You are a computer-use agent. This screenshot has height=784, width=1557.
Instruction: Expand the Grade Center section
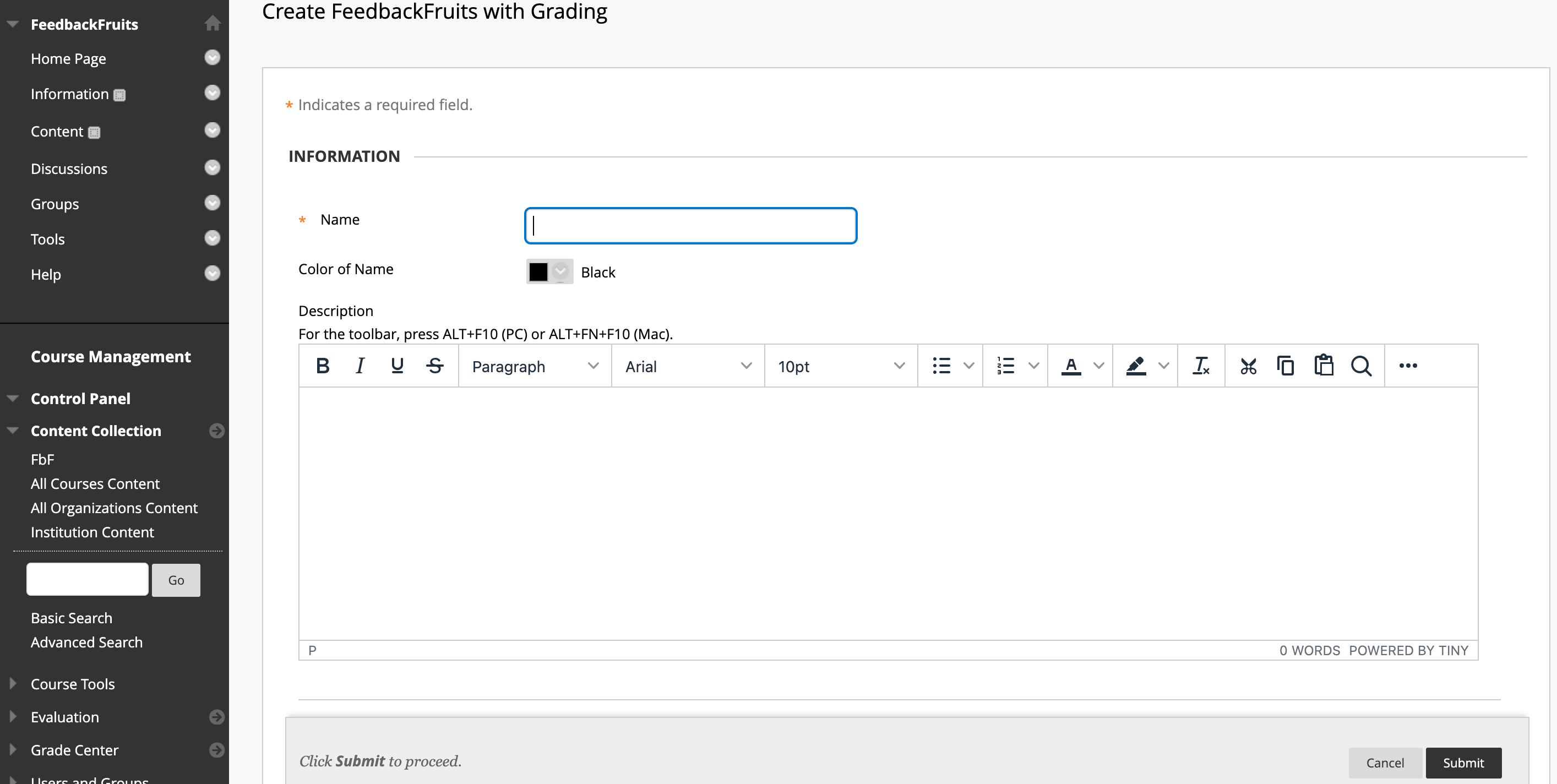(x=13, y=749)
